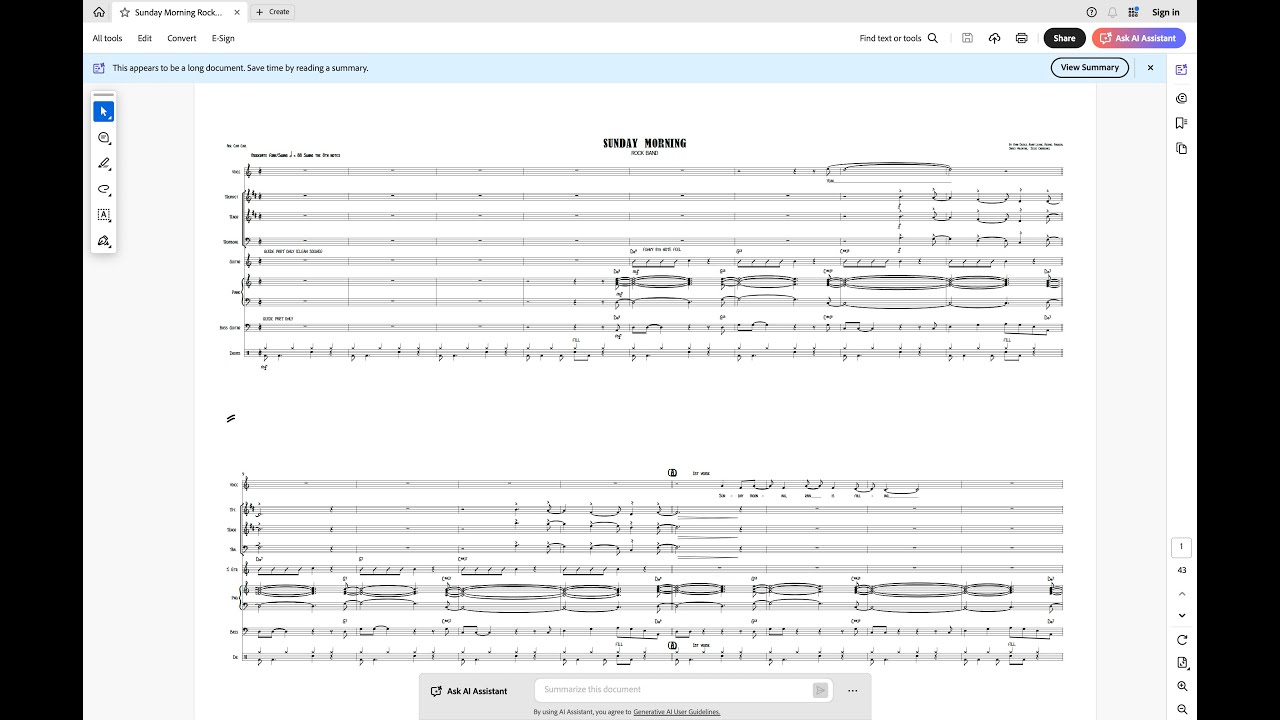The width and height of the screenshot is (1280, 720).
Task: Close the Sunday Morning Rock tab
Action: pos(236,12)
